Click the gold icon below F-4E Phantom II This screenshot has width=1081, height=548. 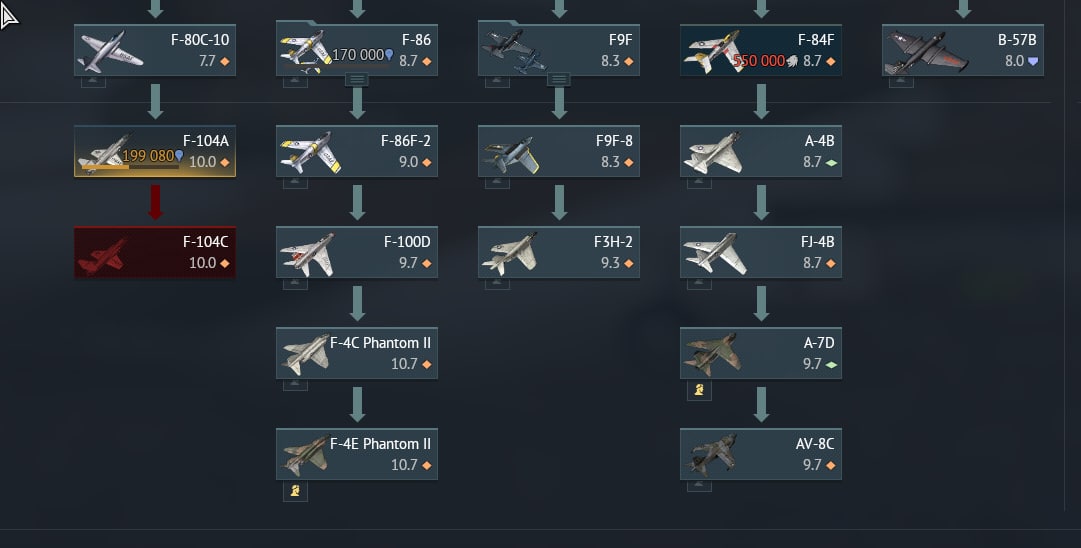coord(295,491)
